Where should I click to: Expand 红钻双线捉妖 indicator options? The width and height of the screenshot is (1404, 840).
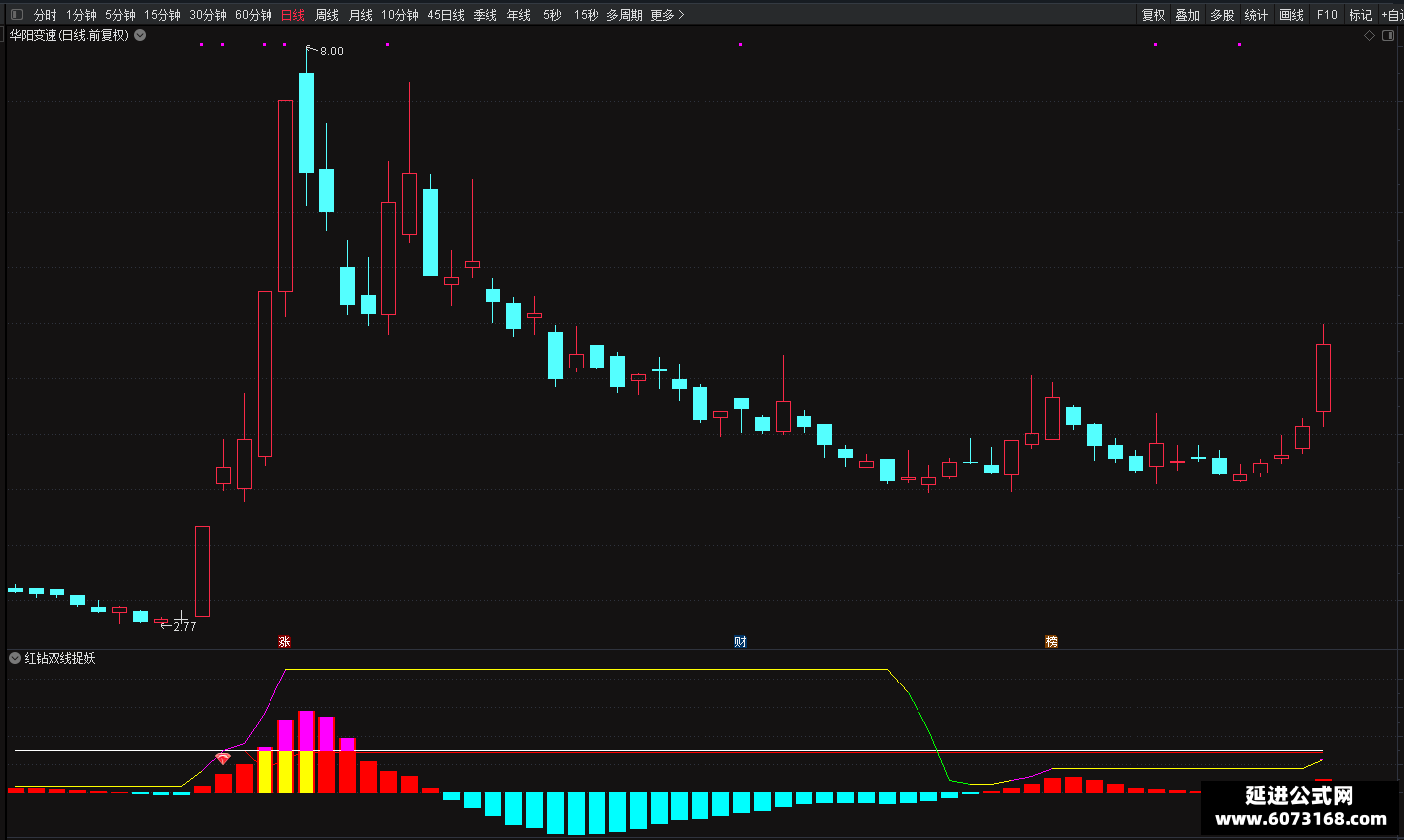[15, 658]
